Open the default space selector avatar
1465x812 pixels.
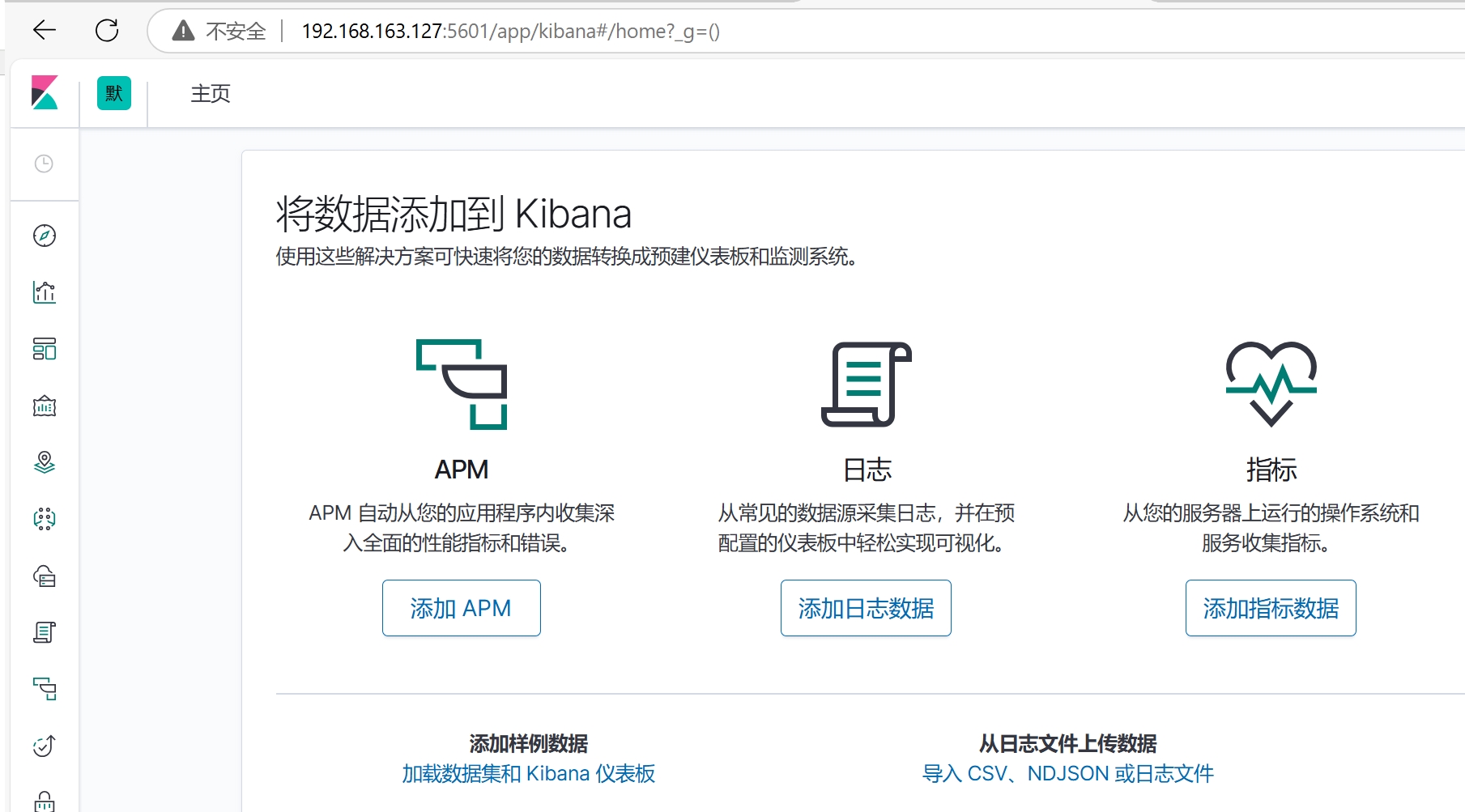[x=114, y=93]
